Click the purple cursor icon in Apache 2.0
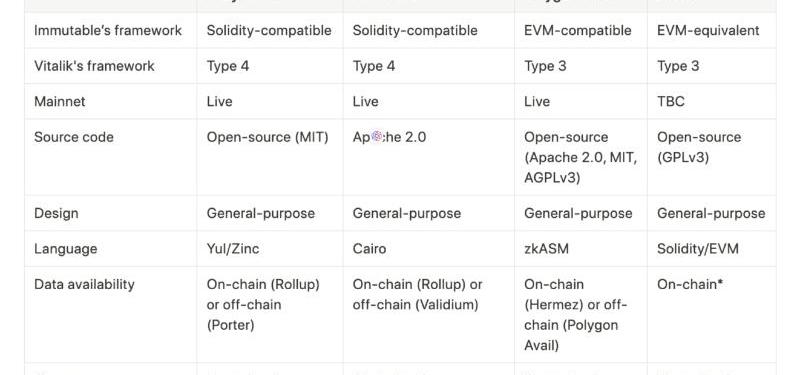Image resolution: width=800 pixels, height=375 pixels. click(x=377, y=136)
